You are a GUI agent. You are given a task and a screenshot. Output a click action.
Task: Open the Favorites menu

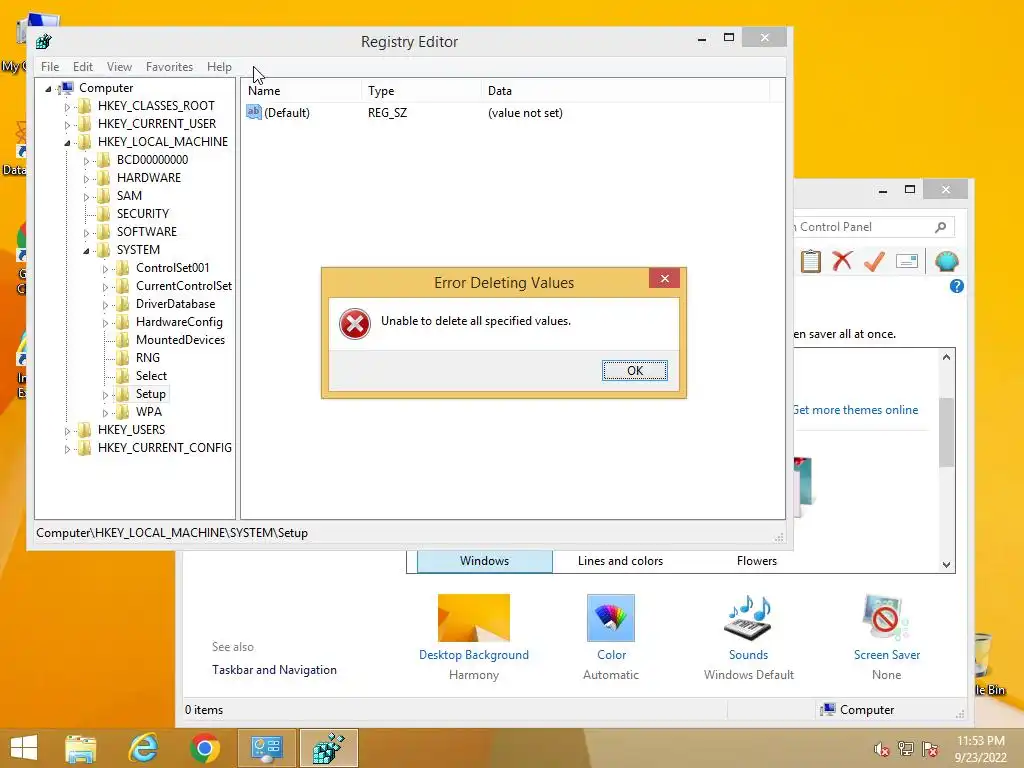[x=169, y=67]
